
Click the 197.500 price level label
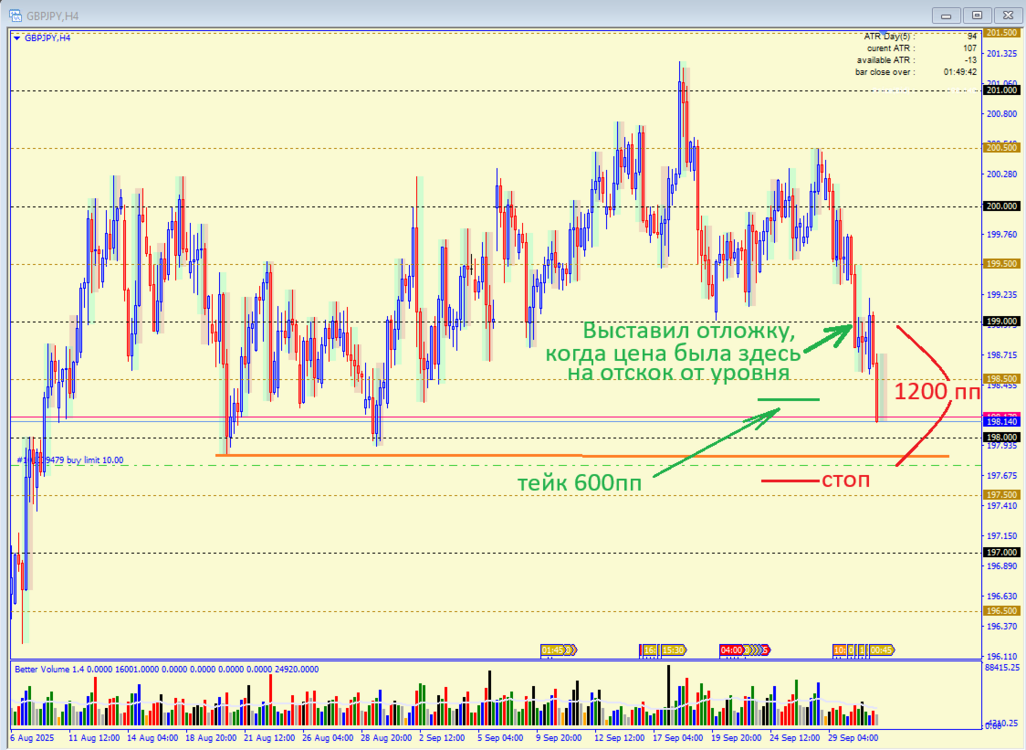(x=1001, y=495)
